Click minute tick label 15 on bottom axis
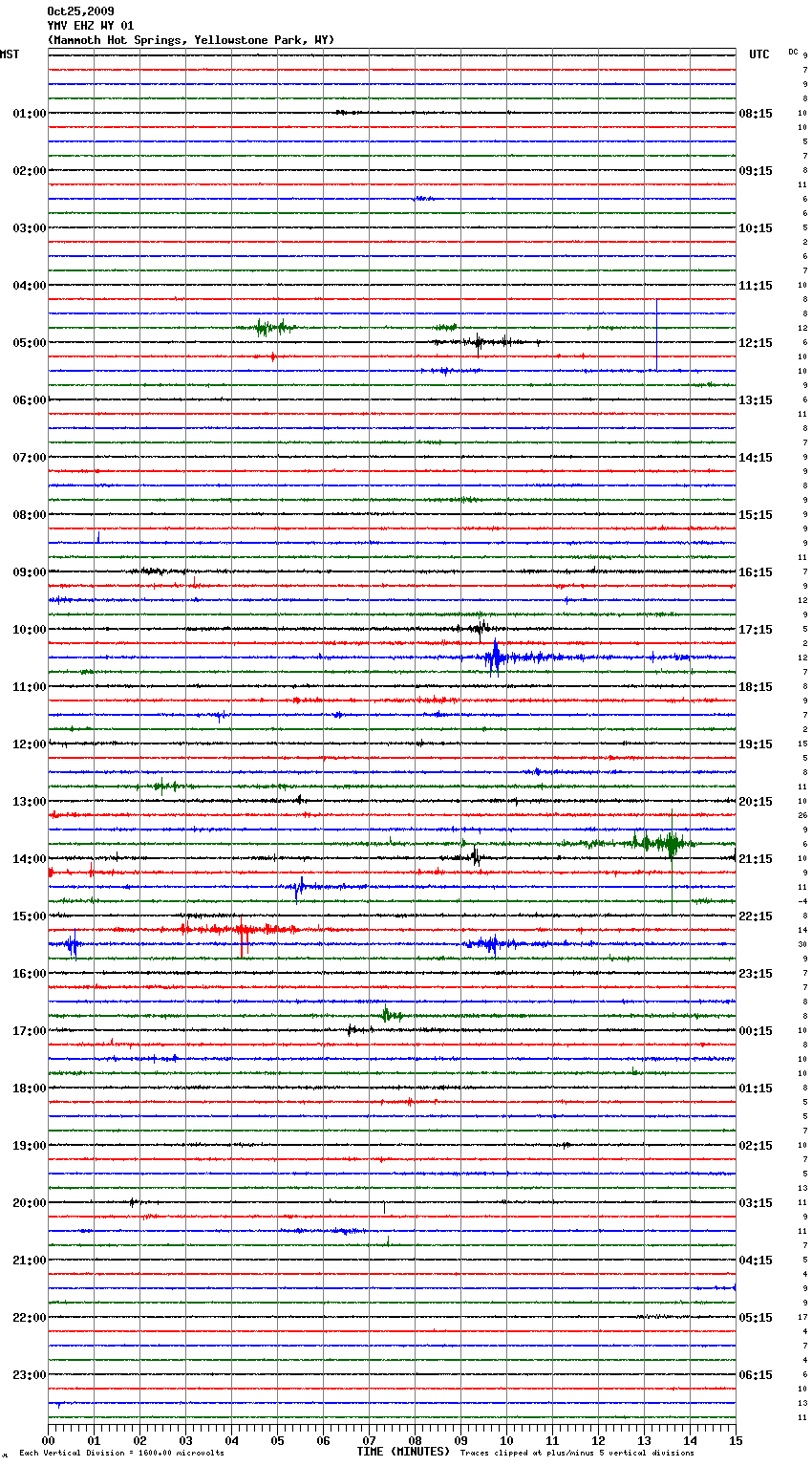This screenshot has width=812, height=1466. tap(736, 1440)
